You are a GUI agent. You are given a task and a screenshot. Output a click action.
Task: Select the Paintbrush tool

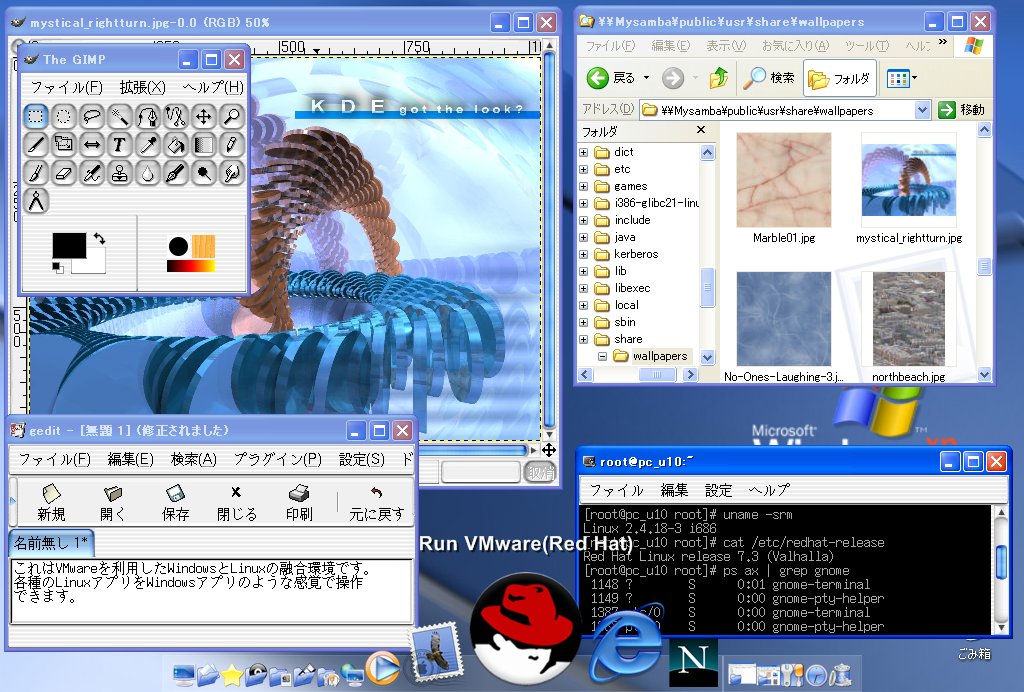(x=35, y=172)
